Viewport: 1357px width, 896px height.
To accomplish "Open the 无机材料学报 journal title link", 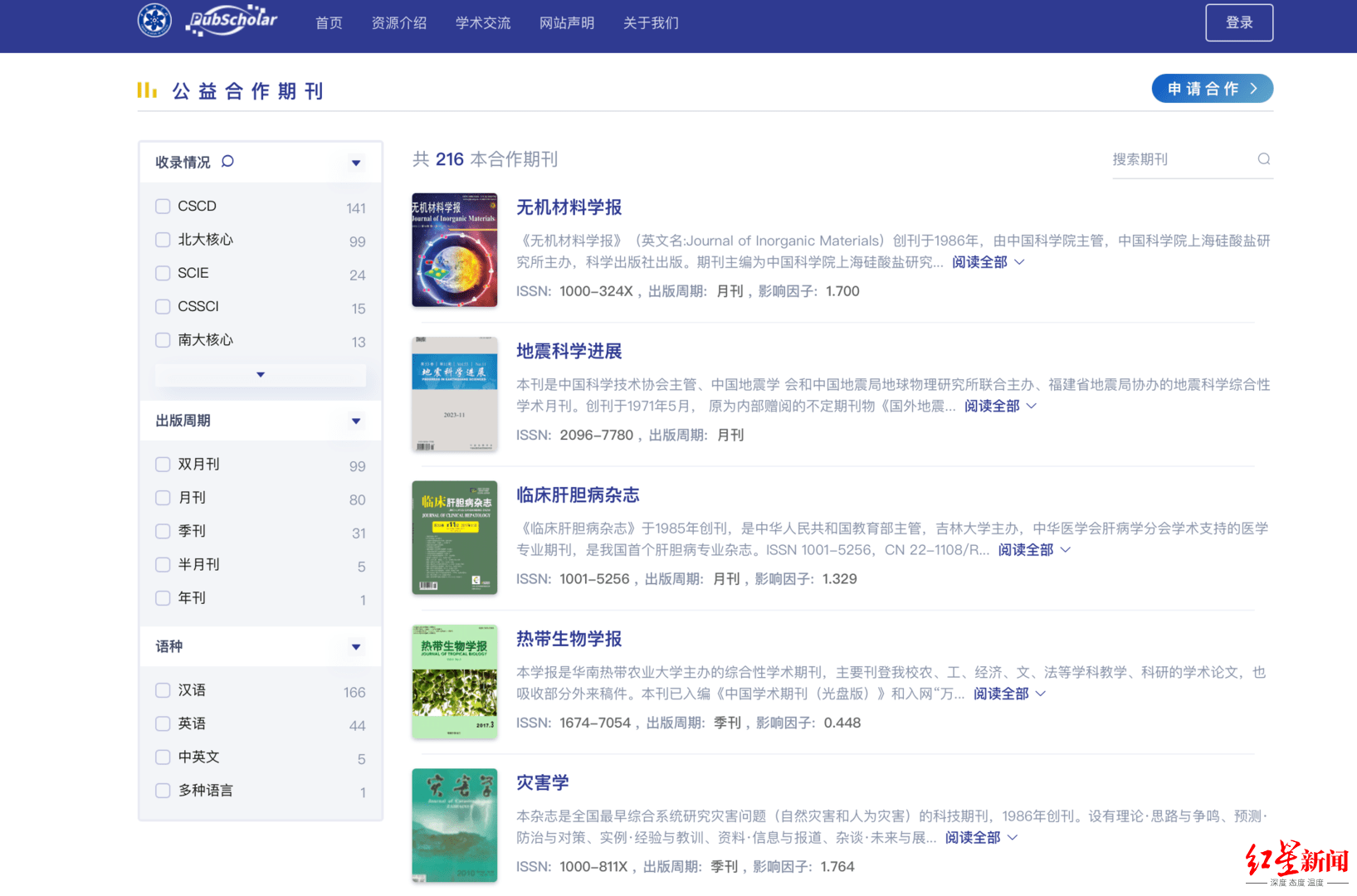I will (x=569, y=207).
